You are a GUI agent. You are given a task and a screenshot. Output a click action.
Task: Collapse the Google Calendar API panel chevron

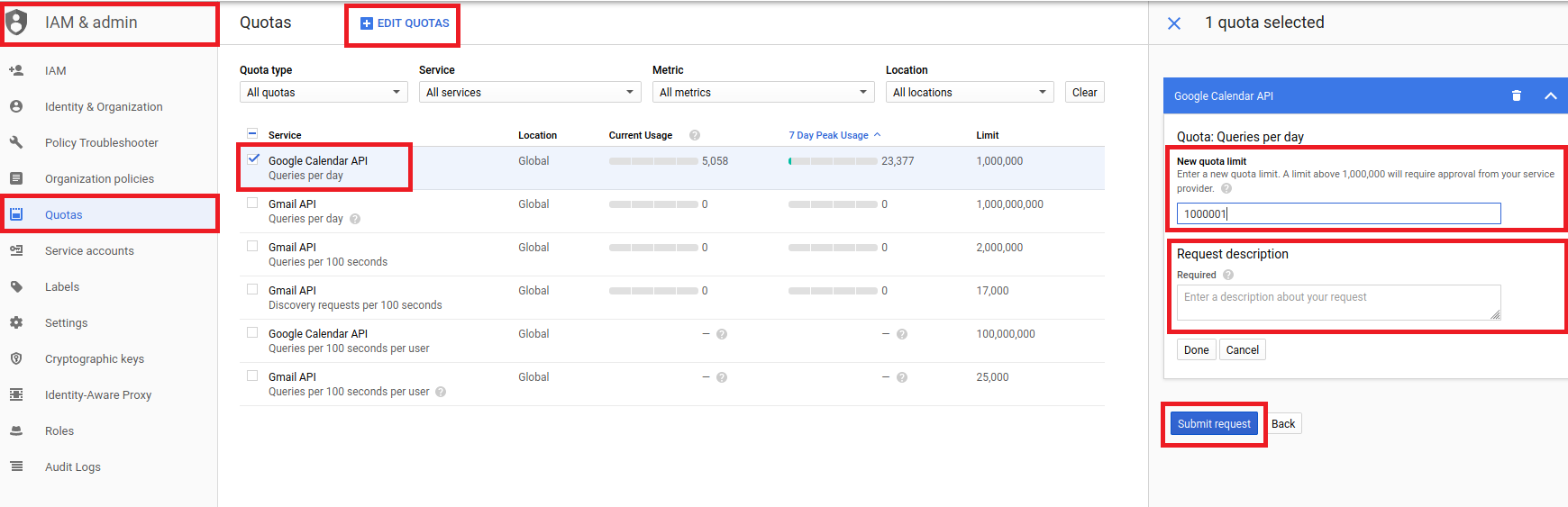(1550, 95)
